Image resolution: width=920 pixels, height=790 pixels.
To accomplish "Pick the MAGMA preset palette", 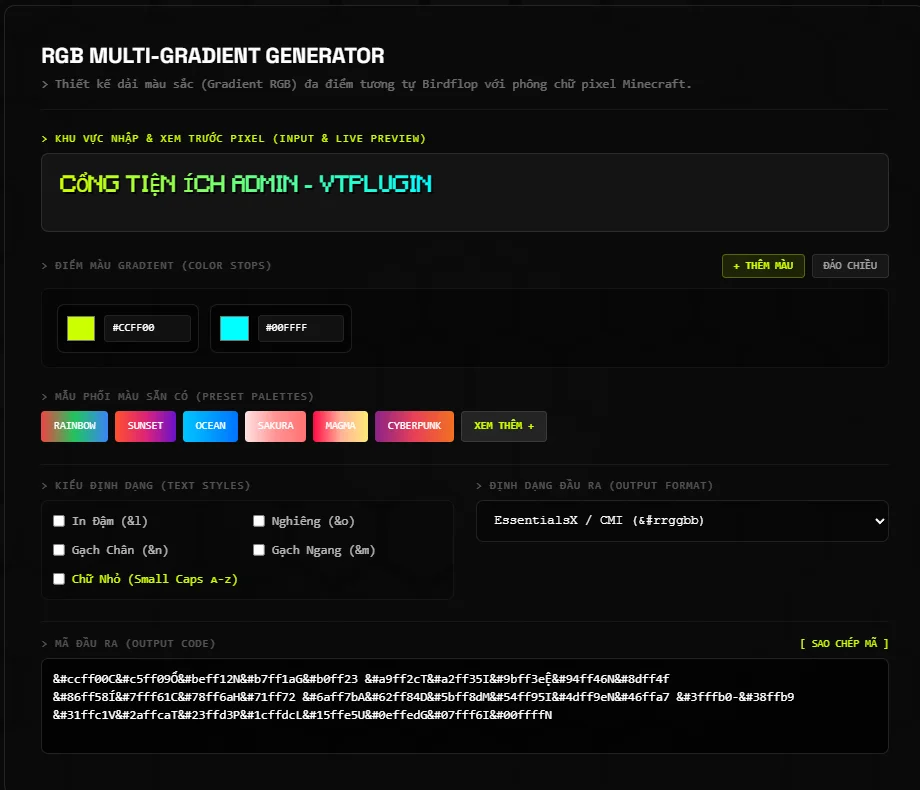I will pos(340,426).
